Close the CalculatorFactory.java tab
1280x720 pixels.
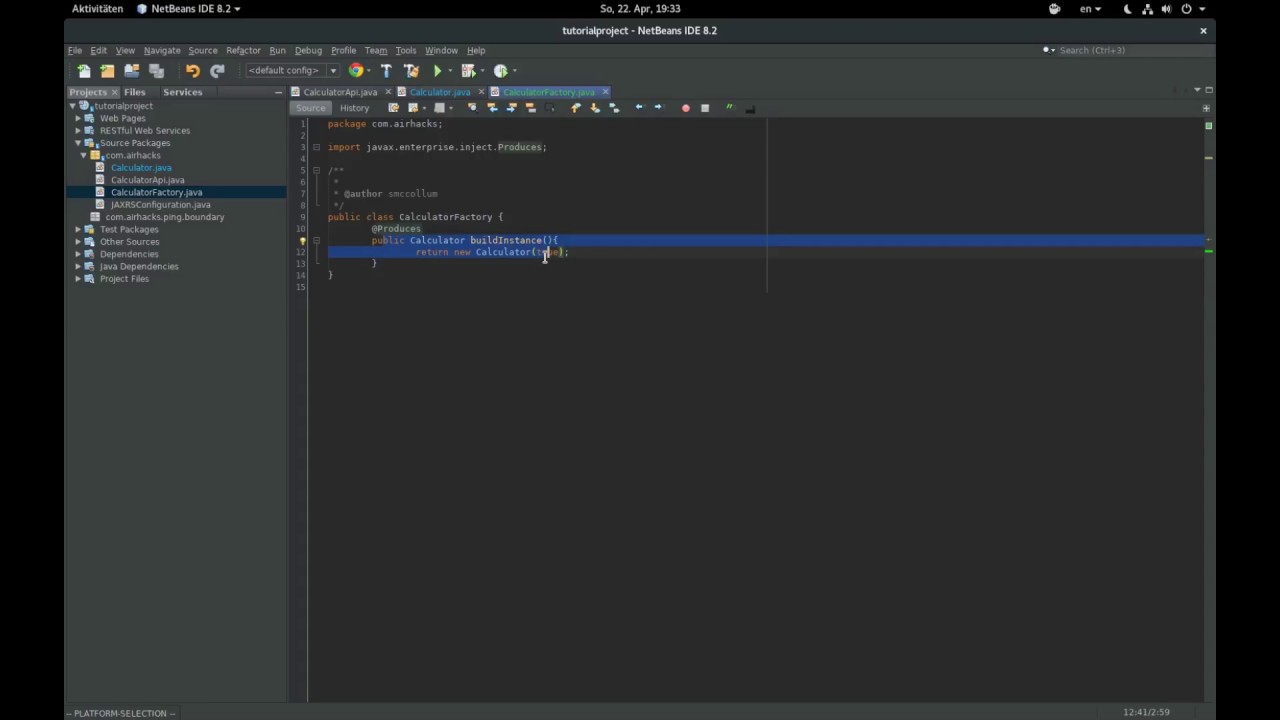605,92
